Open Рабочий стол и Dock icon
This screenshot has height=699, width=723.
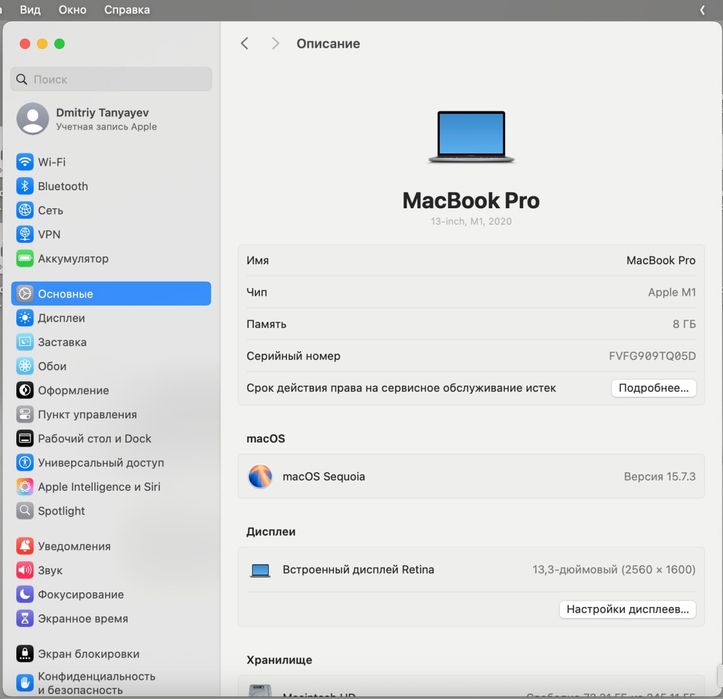tap(24, 438)
